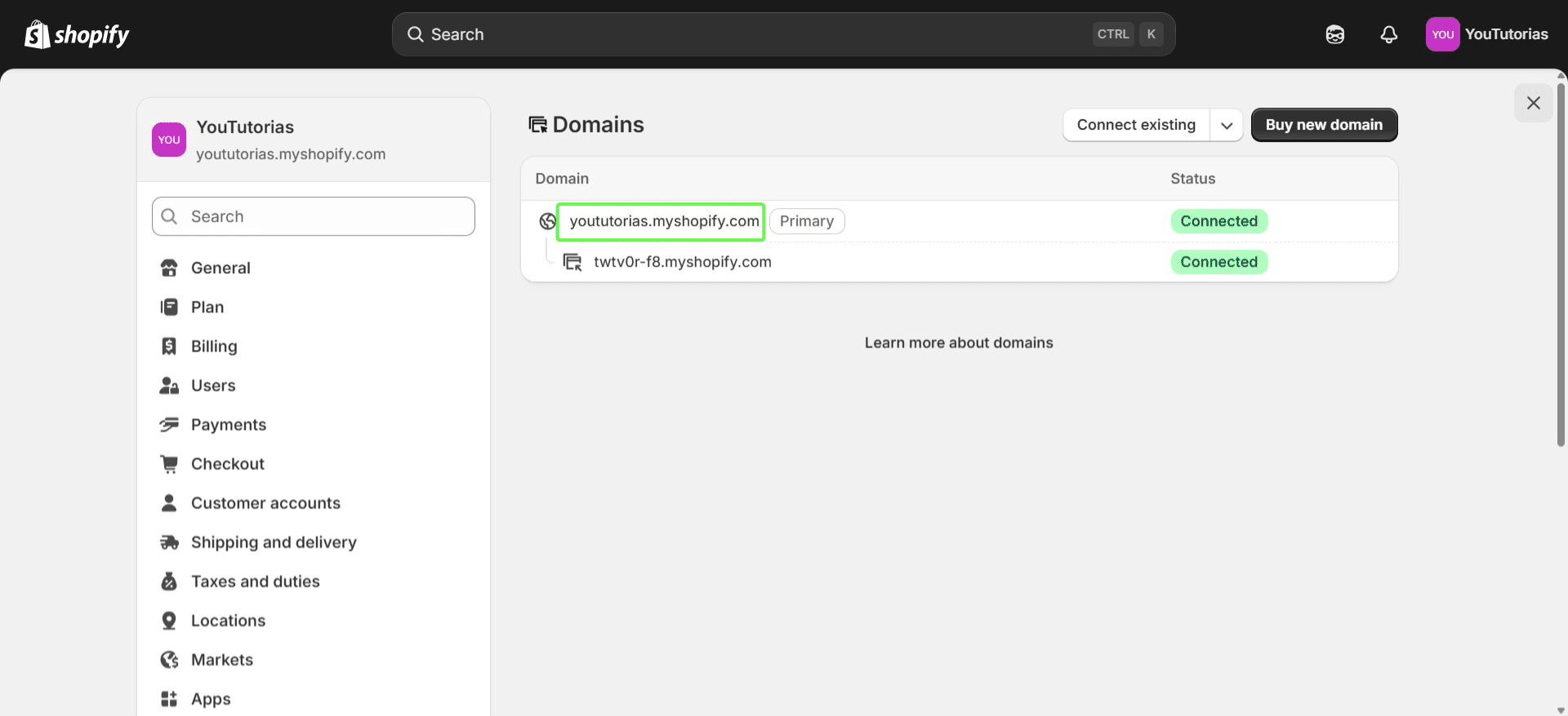The width and height of the screenshot is (1568, 716).
Task: Click the Taxes and duties icon
Action: coord(169,581)
